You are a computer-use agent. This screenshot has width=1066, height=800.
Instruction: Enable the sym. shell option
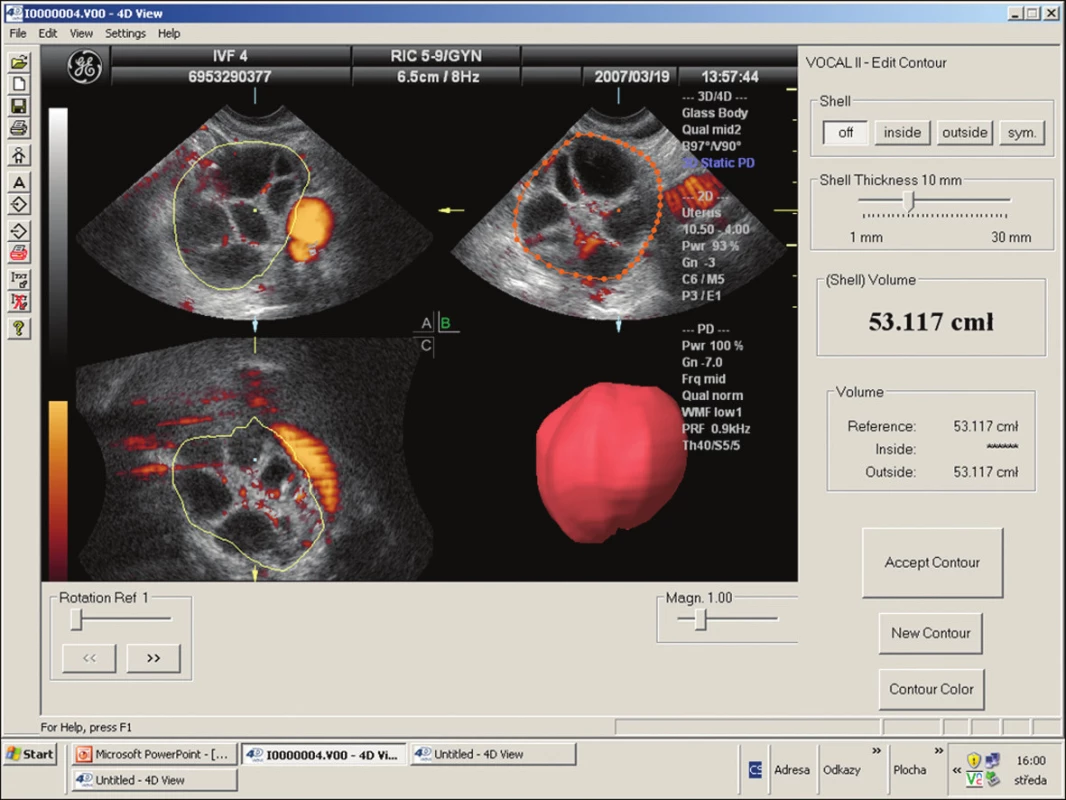pyautogui.click(x=1022, y=133)
